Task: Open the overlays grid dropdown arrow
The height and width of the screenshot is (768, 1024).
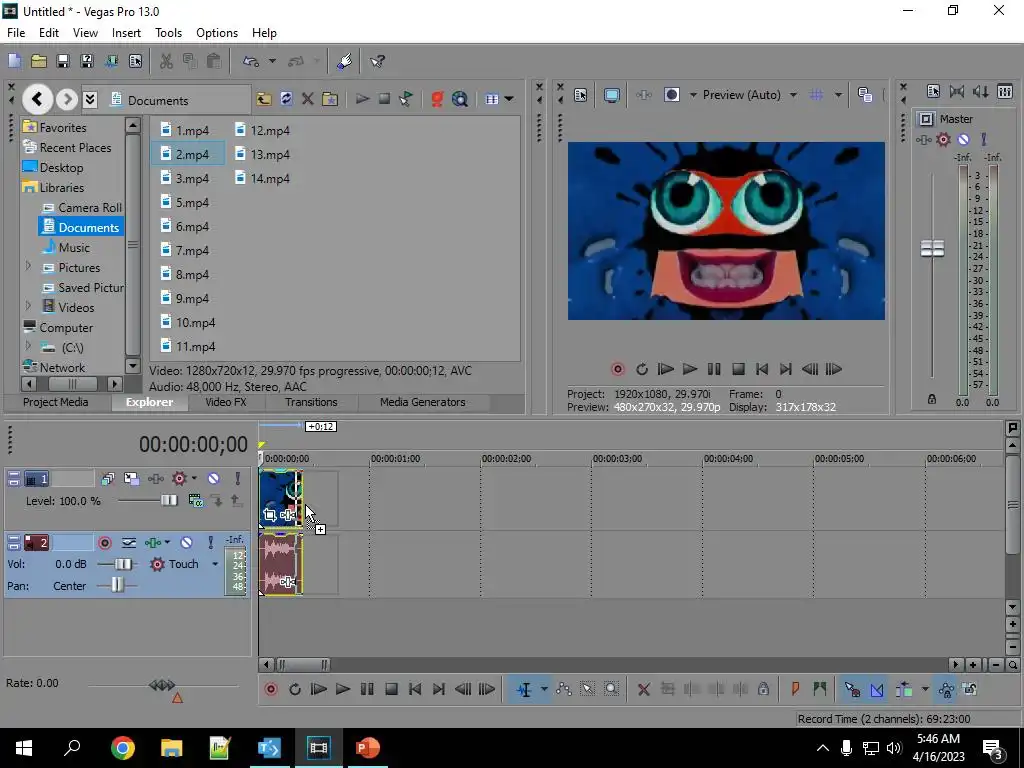Action: pyautogui.click(x=838, y=95)
